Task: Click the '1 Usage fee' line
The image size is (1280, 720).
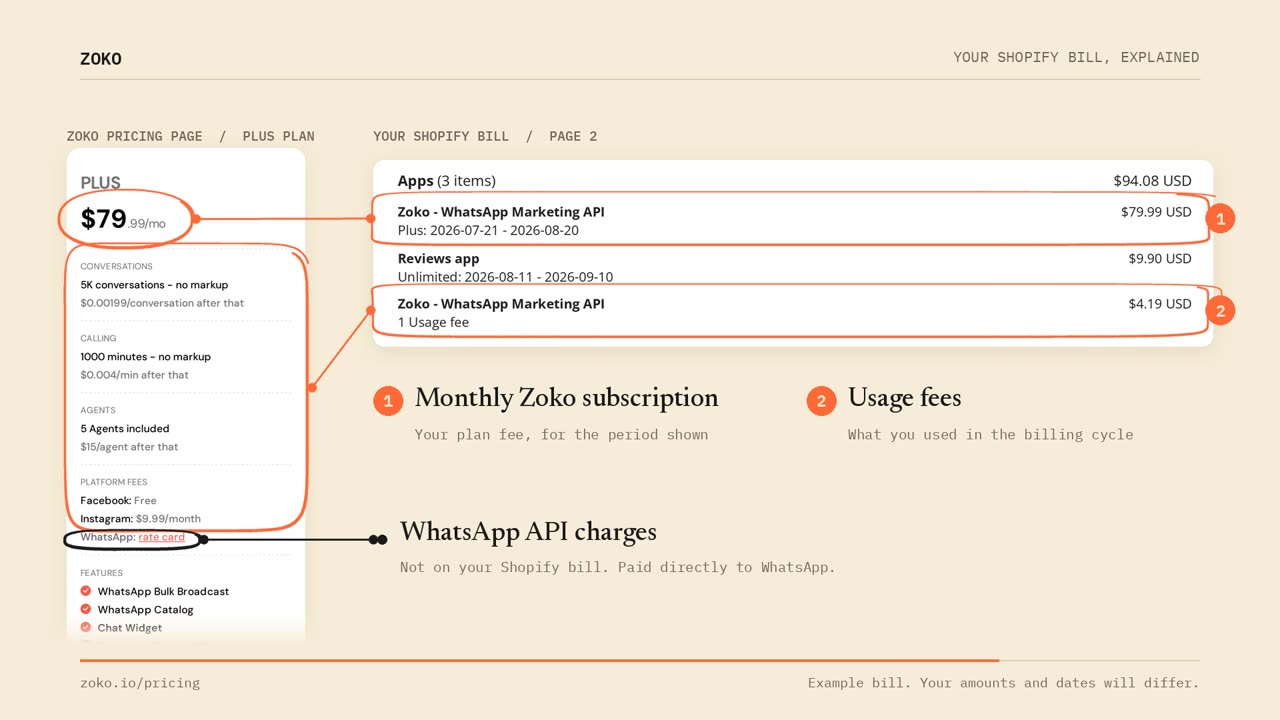Action: [x=433, y=322]
